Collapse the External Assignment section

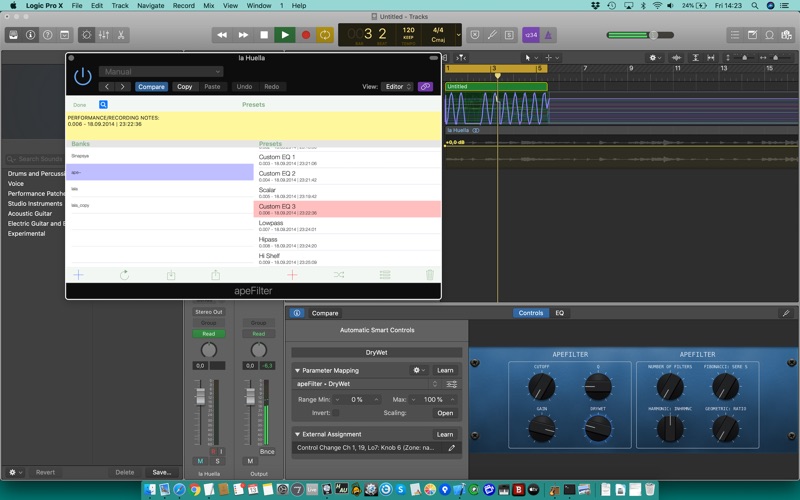pos(297,434)
